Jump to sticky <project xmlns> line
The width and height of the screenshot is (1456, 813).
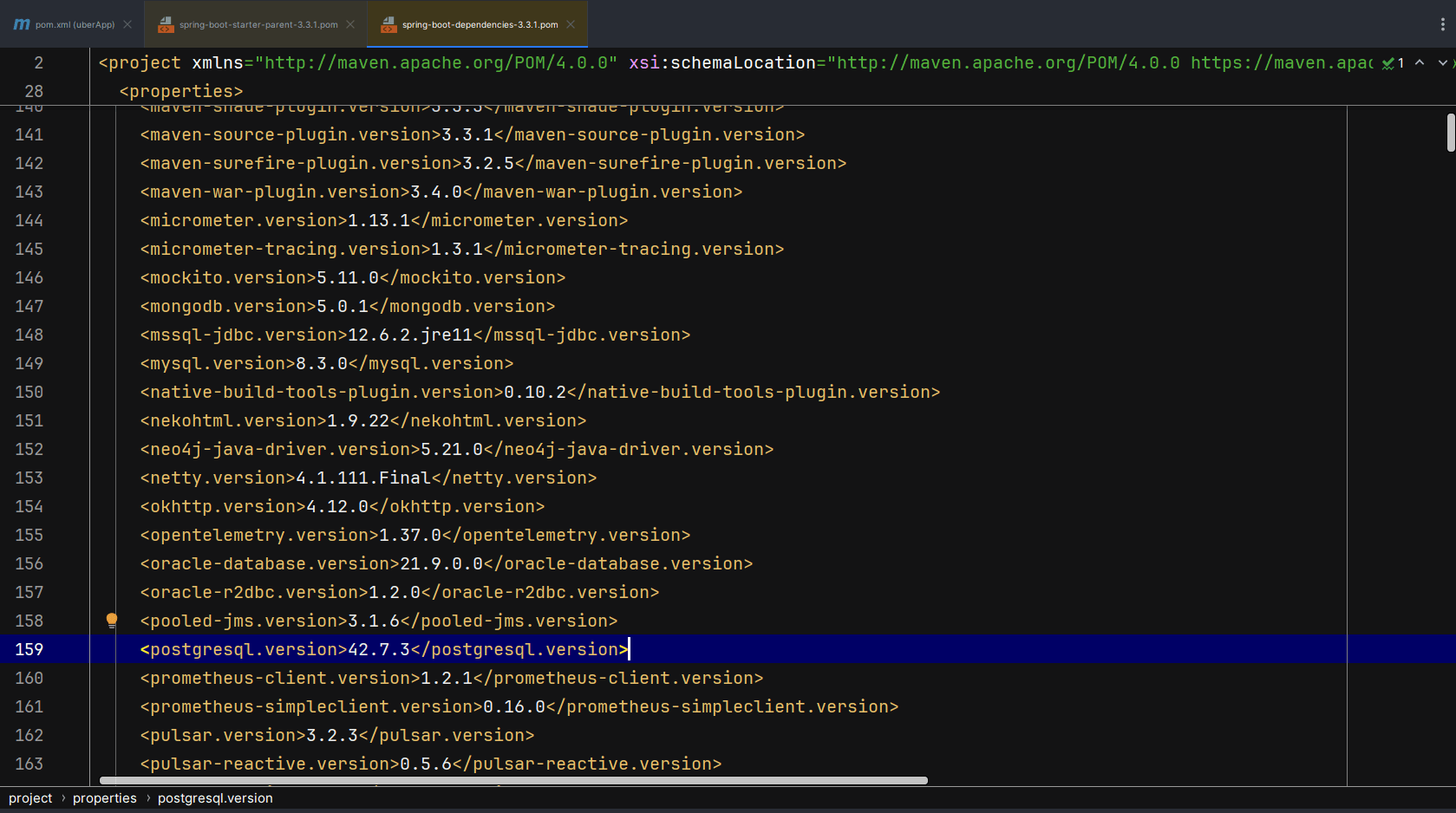coord(735,62)
